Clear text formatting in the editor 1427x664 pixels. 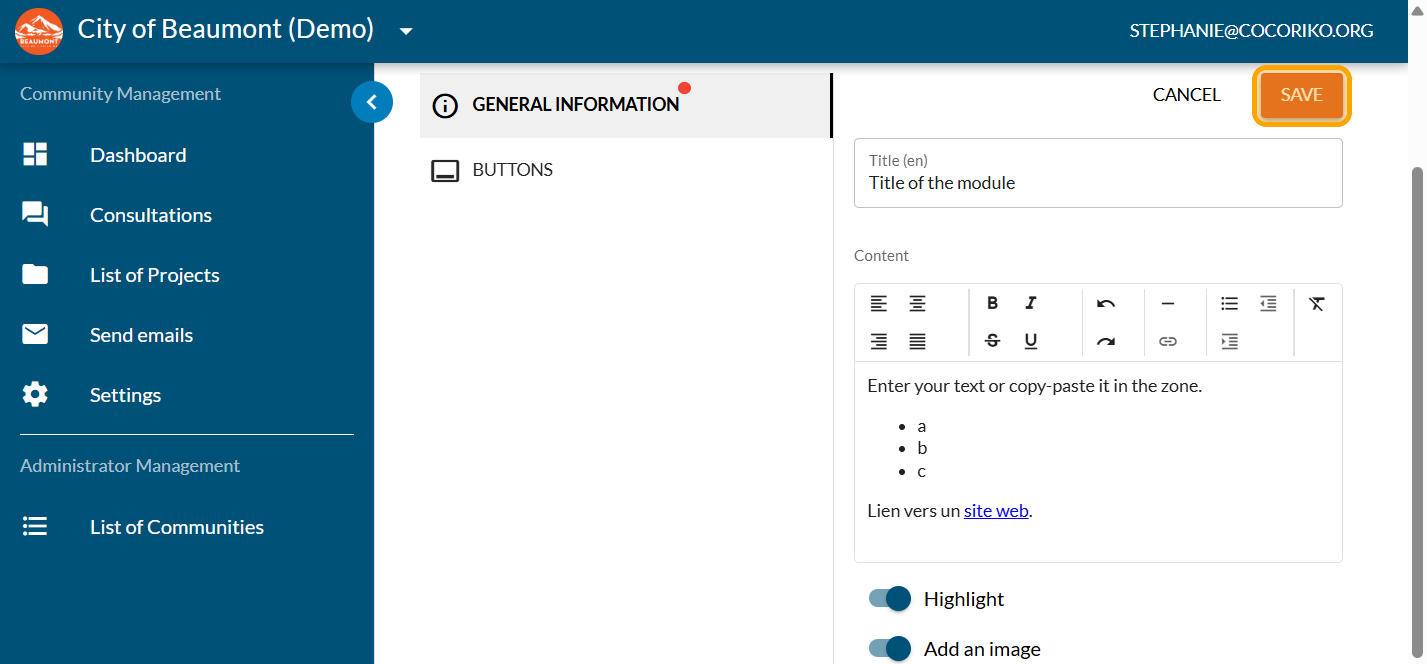[1316, 303]
